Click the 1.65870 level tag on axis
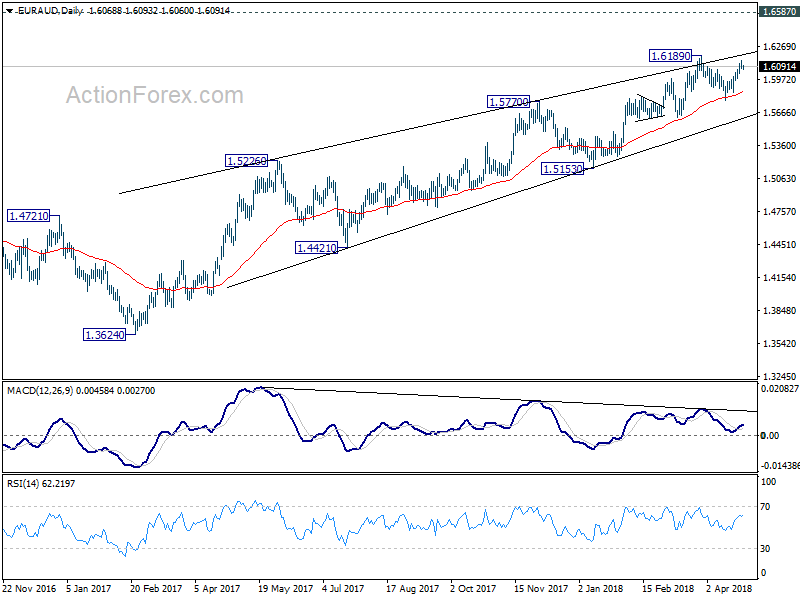Image resolution: width=800 pixels, height=600 pixels. [779, 11]
